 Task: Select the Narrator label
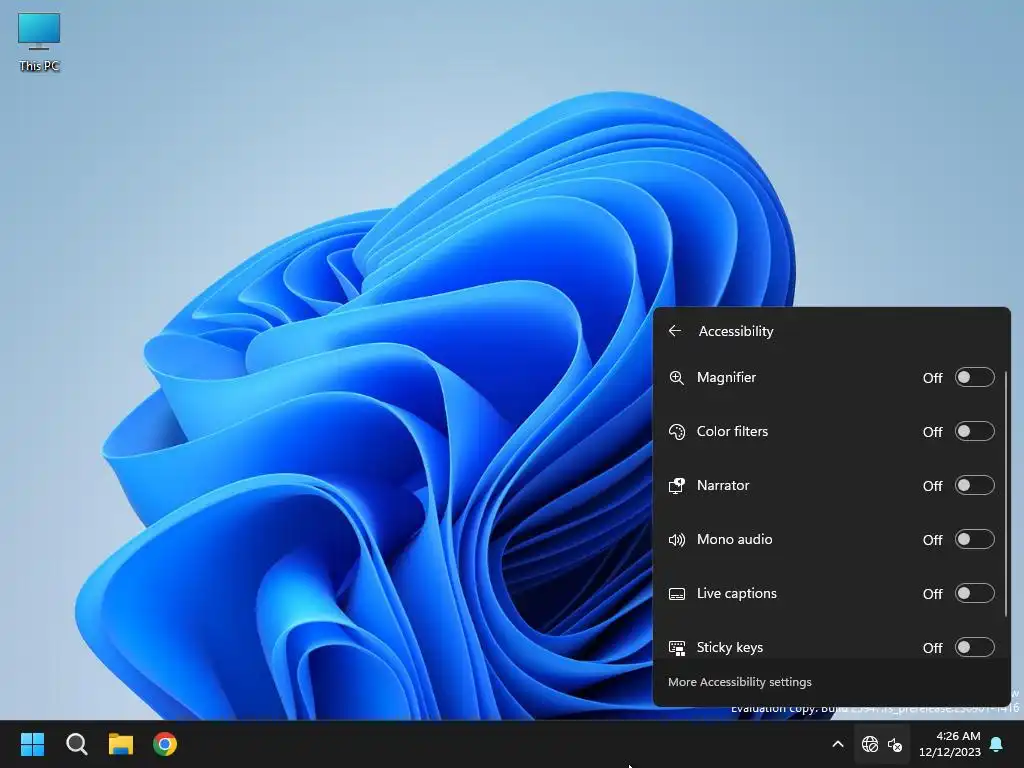coord(723,485)
